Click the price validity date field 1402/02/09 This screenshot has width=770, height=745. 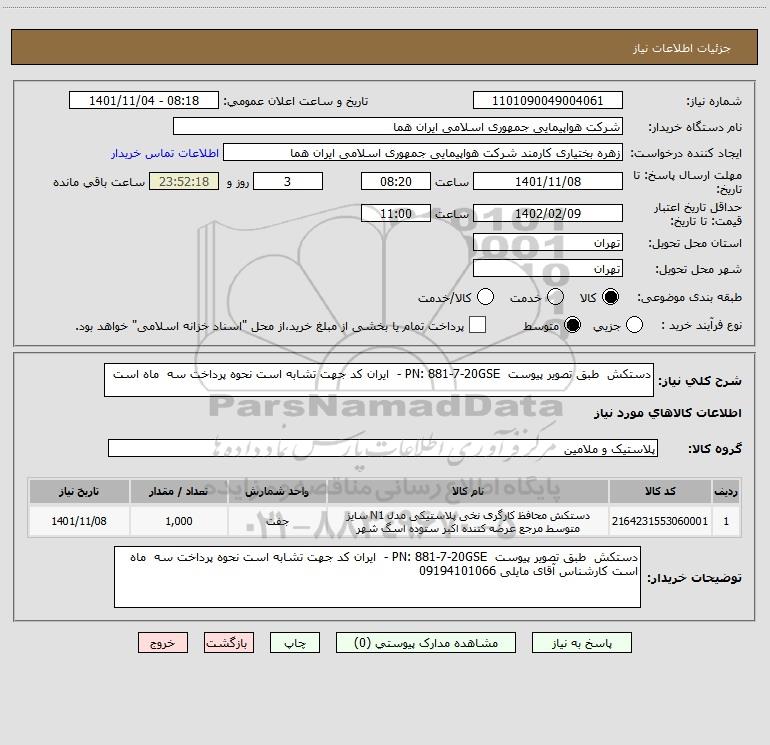(x=547, y=213)
